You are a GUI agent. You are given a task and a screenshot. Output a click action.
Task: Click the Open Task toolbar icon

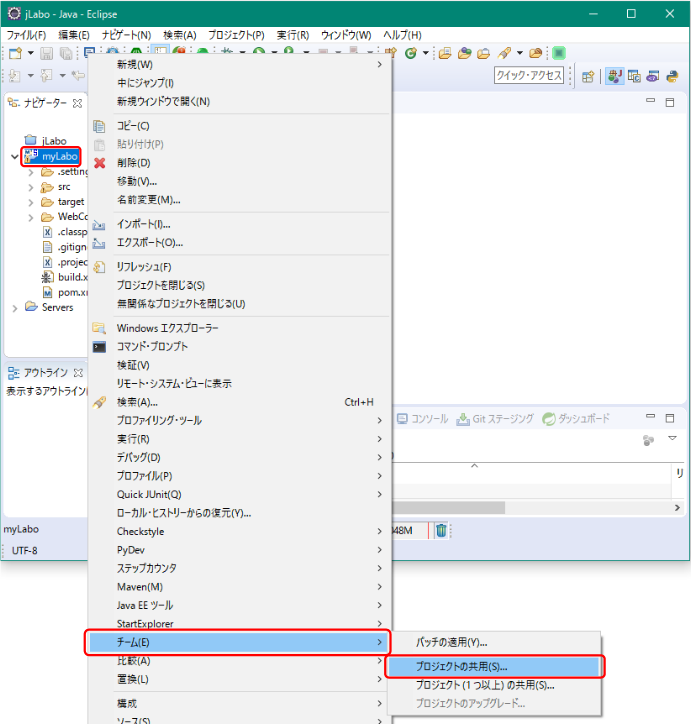(x=483, y=54)
